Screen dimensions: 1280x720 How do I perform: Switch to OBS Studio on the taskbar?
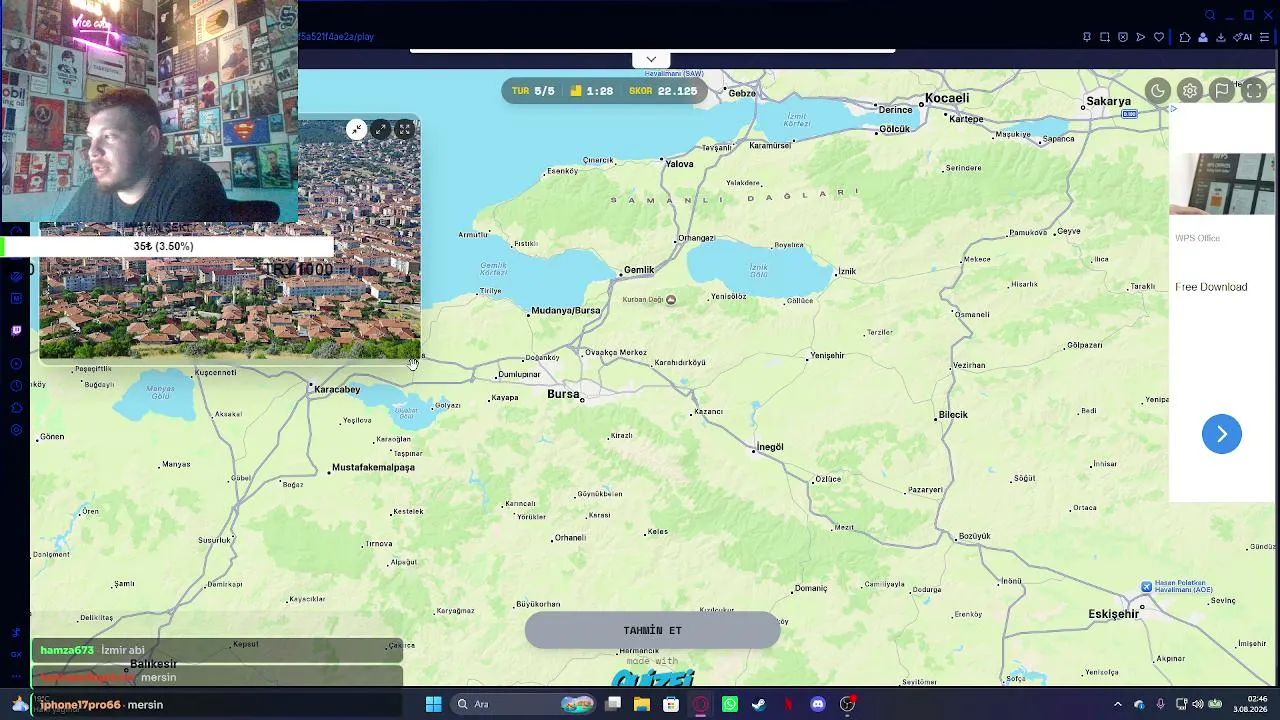[847, 704]
